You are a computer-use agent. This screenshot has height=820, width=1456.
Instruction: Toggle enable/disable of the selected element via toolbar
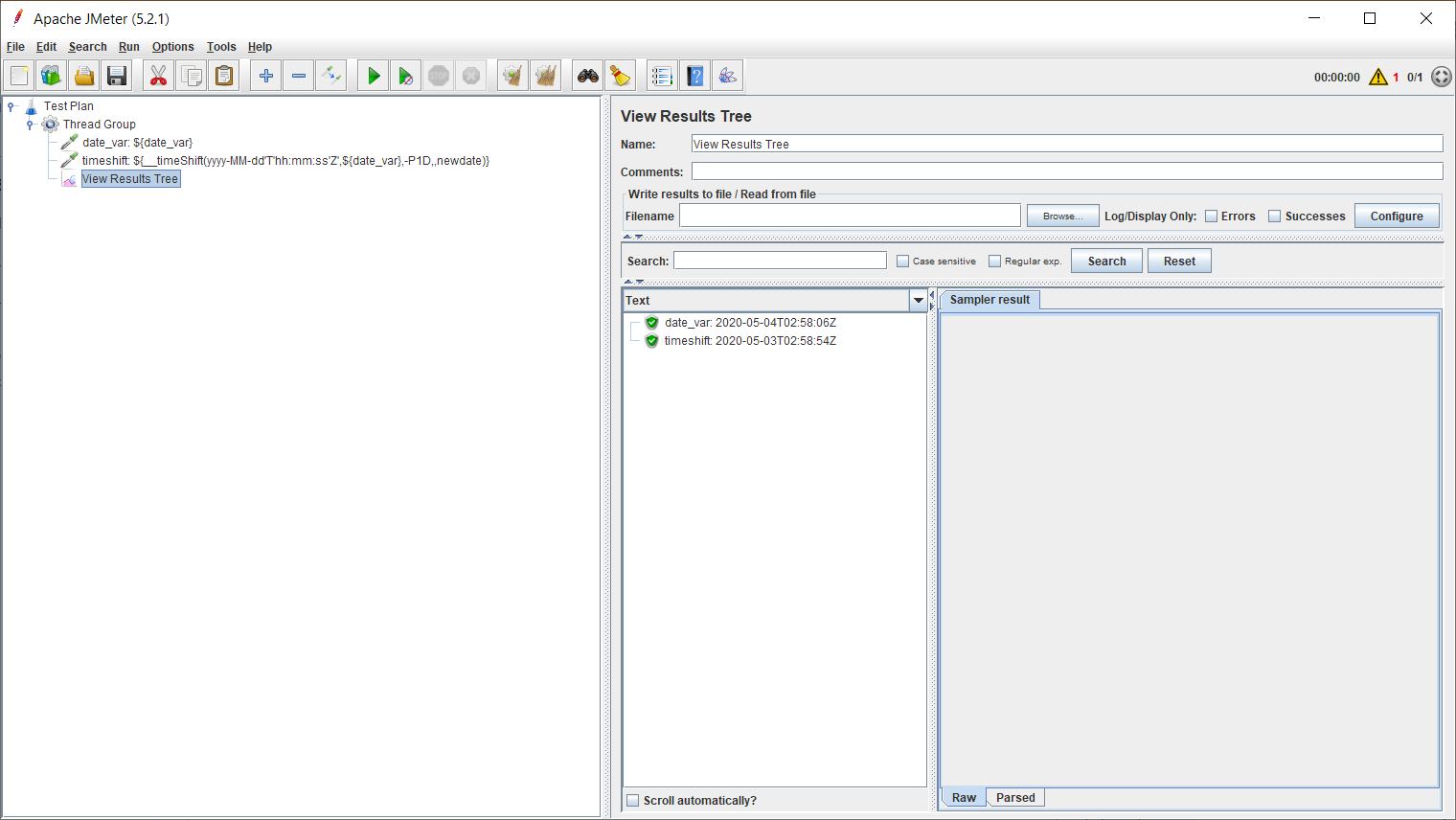pyautogui.click(x=331, y=76)
